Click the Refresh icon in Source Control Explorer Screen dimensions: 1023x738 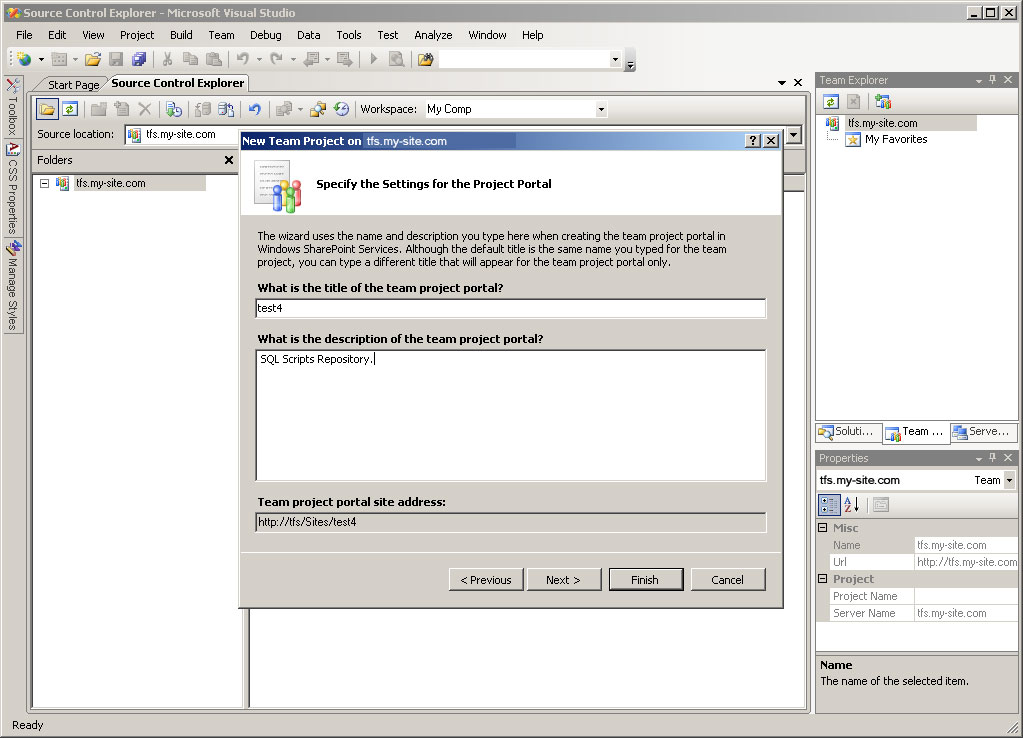(70, 109)
